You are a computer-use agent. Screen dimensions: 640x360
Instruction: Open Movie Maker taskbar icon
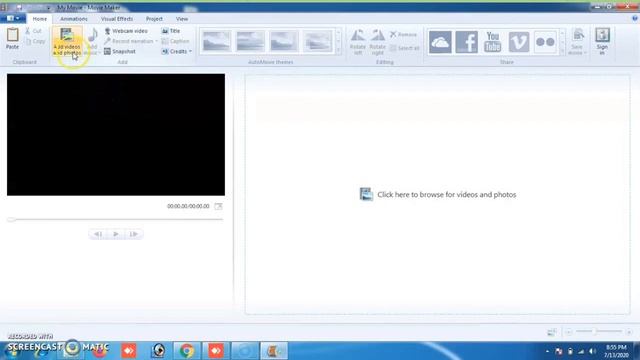(x=274, y=351)
